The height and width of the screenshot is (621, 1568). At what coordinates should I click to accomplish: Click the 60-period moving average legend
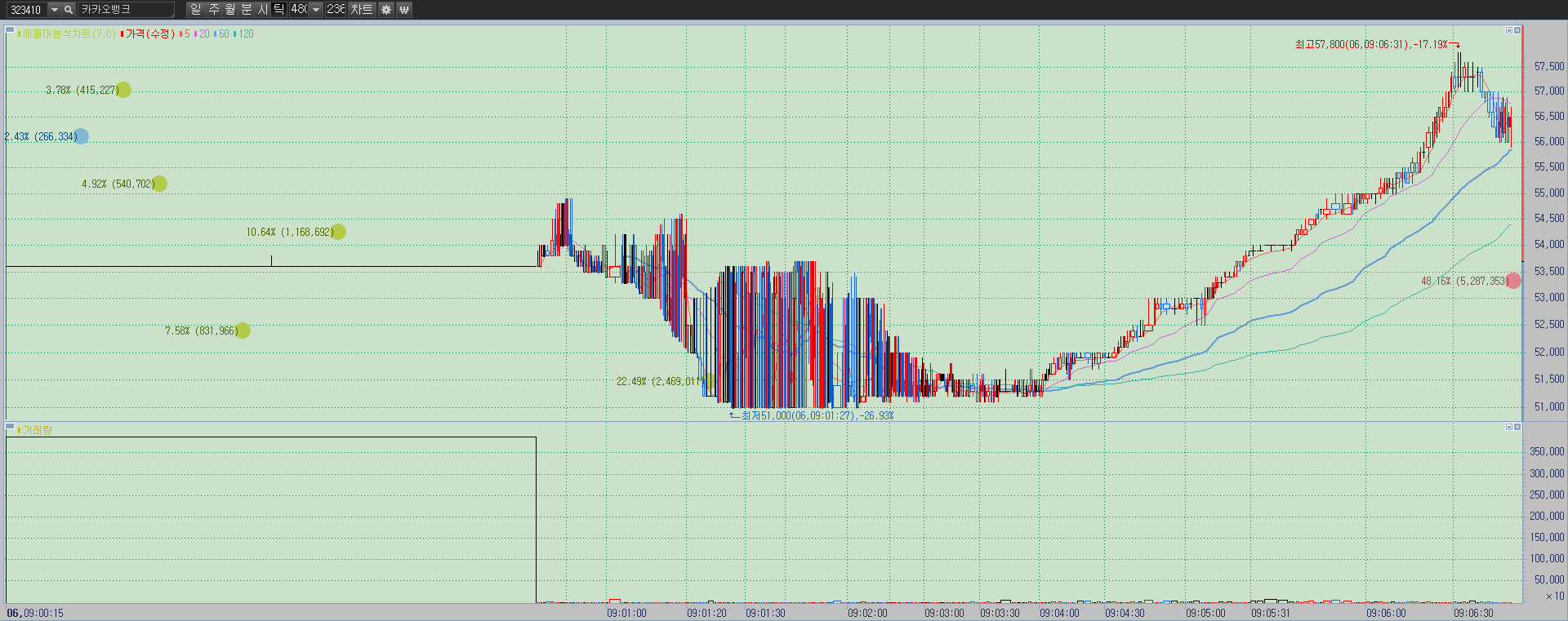(x=223, y=33)
